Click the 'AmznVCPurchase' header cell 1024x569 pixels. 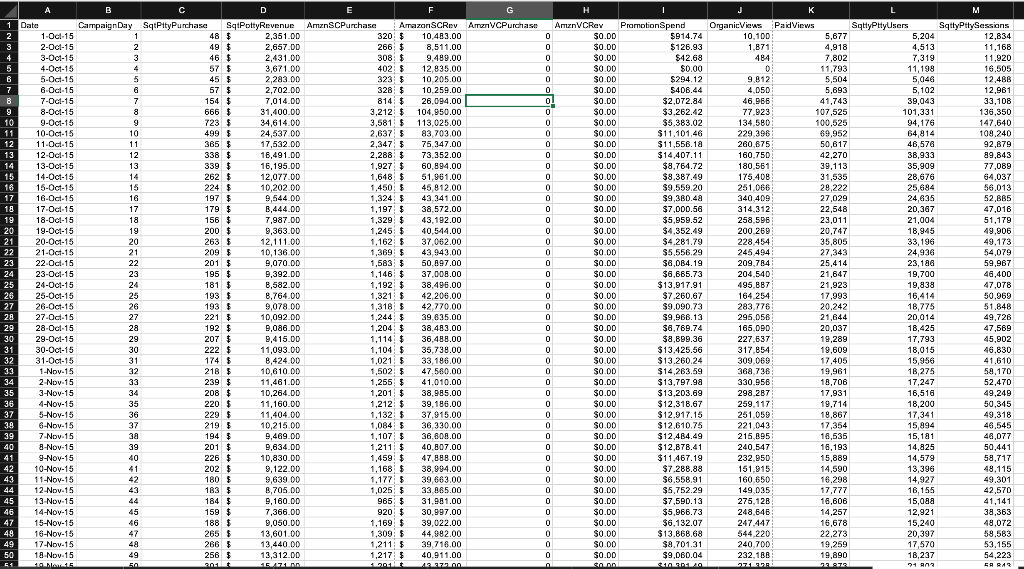pos(509,25)
